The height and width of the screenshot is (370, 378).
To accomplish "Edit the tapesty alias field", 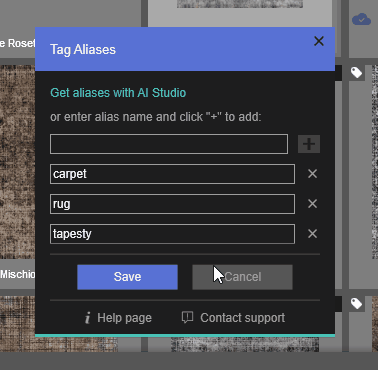I will tap(172, 234).
